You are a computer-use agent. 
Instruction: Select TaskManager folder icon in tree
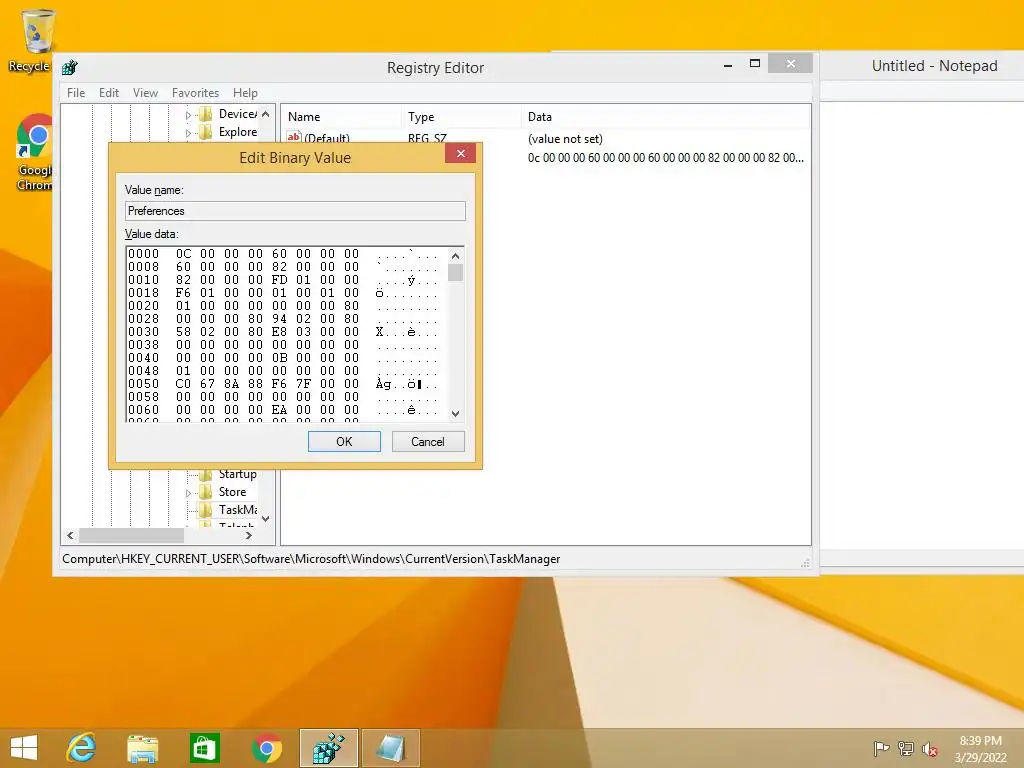(x=206, y=510)
